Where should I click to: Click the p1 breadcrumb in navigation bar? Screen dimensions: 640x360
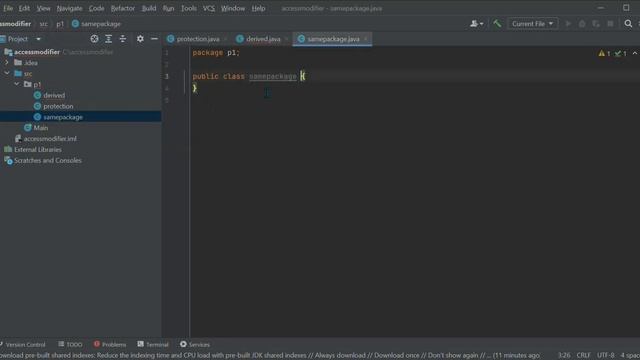coord(60,24)
